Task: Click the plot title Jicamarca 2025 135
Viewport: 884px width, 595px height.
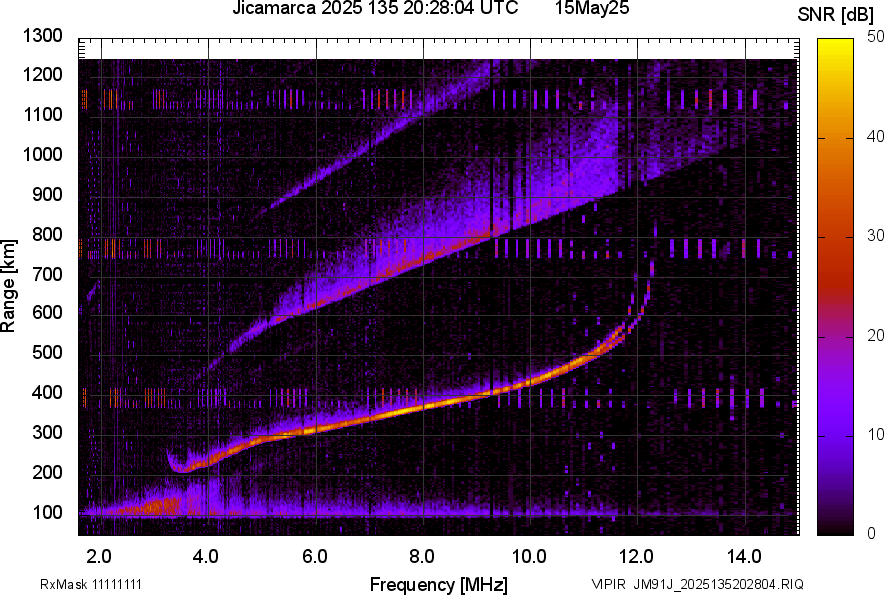Action: 316,8
